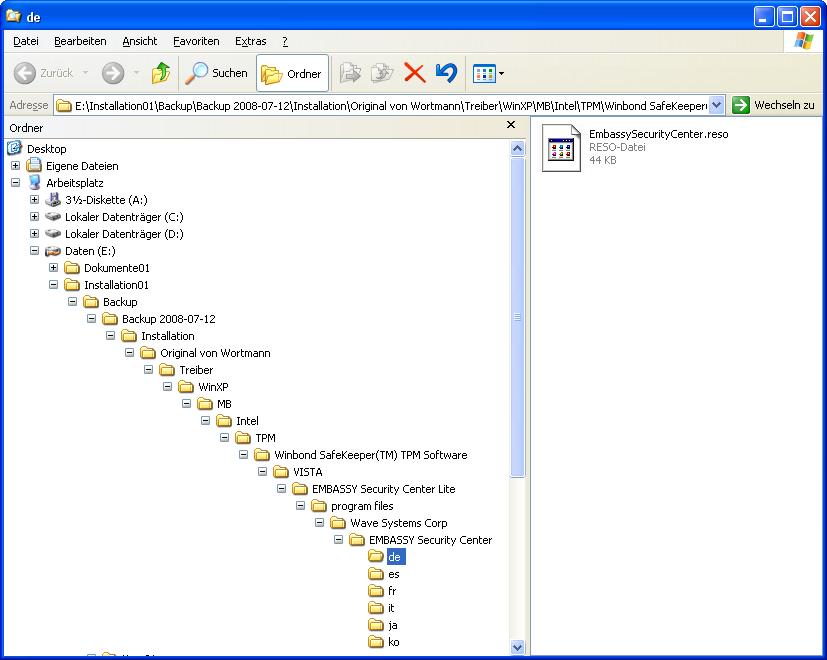Image resolution: width=827 pixels, height=660 pixels.
Task: Click the Forward arrow icon
Action: click(x=113, y=73)
